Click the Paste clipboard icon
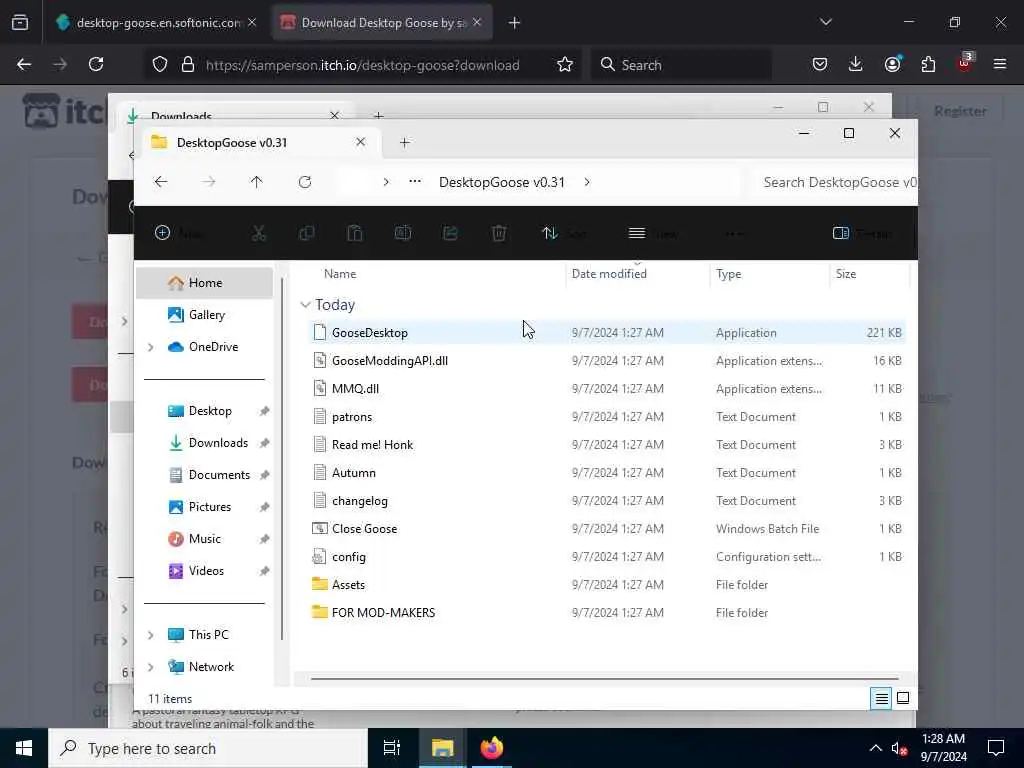The height and width of the screenshot is (768, 1024). (355, 233)
